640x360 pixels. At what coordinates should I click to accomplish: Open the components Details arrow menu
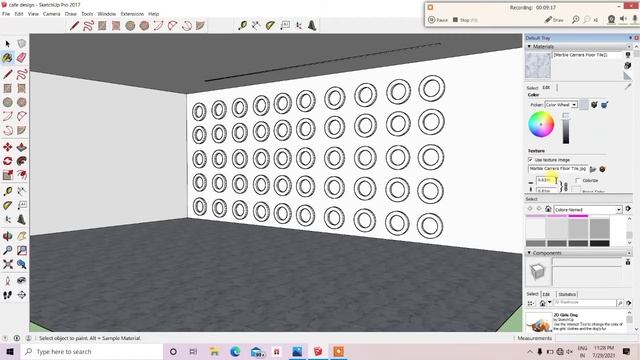629,303
